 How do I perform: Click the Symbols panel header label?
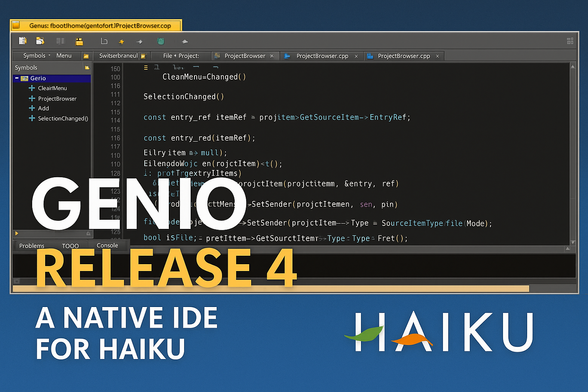pyautogui.click(x=26, y=68)
